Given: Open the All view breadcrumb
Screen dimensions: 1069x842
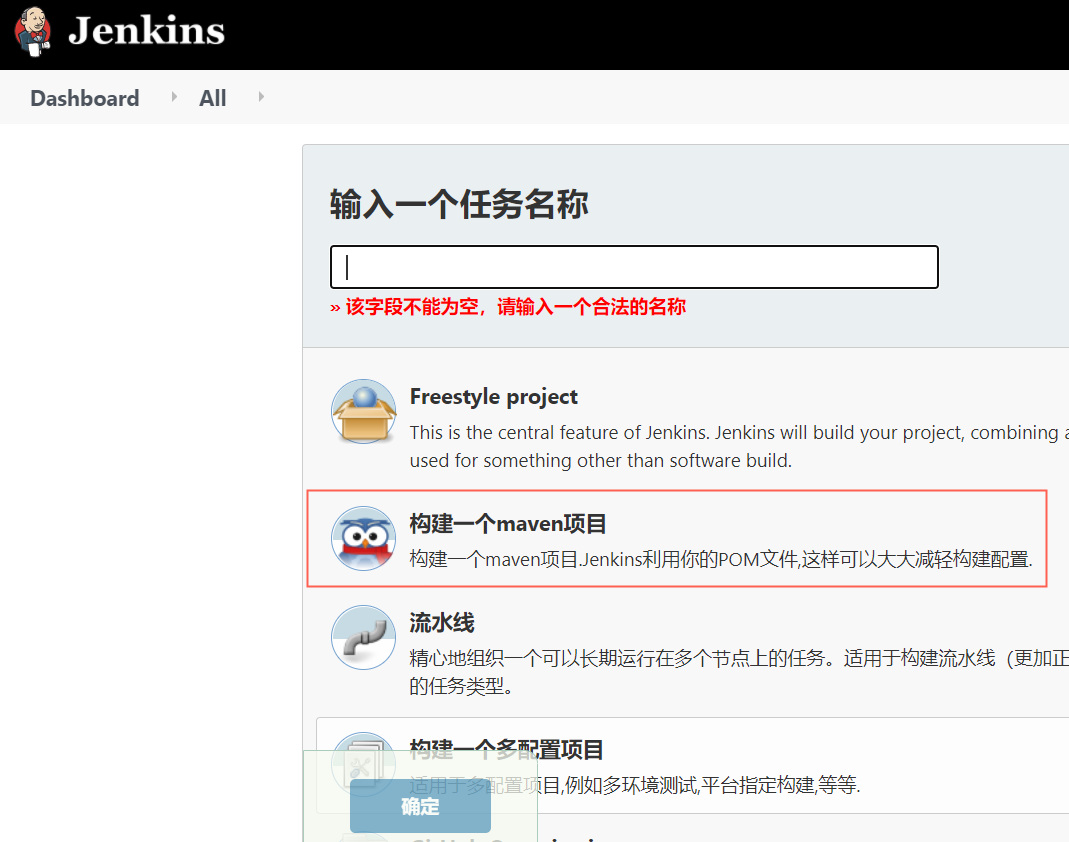Looking at the screenshot, I should pos(213,98).
